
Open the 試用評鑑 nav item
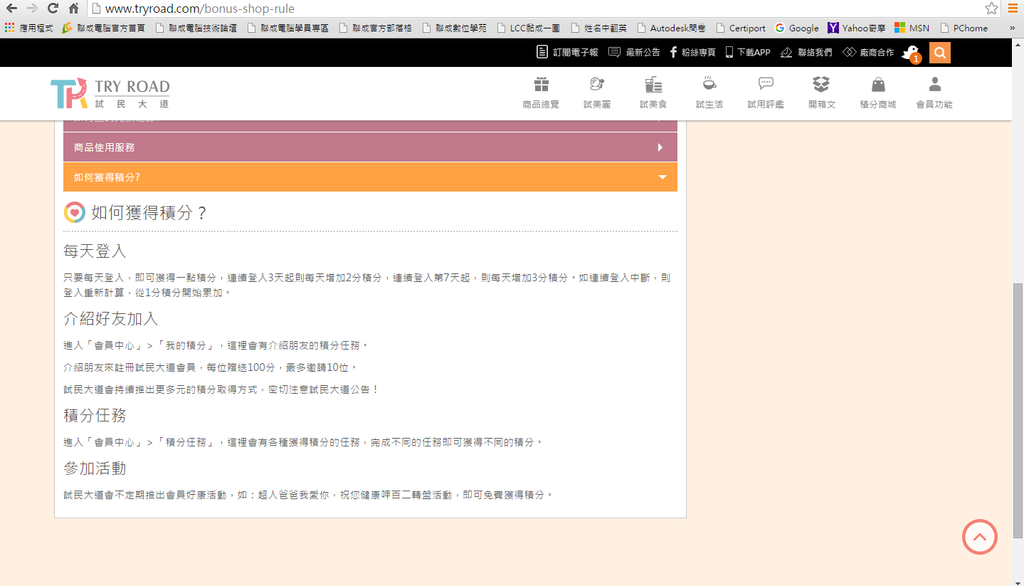click(765, 93)
